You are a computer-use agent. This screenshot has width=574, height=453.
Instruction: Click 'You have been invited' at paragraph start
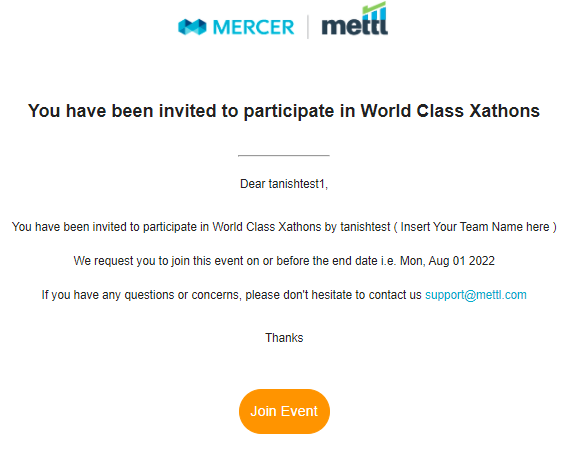click(69, 227)
